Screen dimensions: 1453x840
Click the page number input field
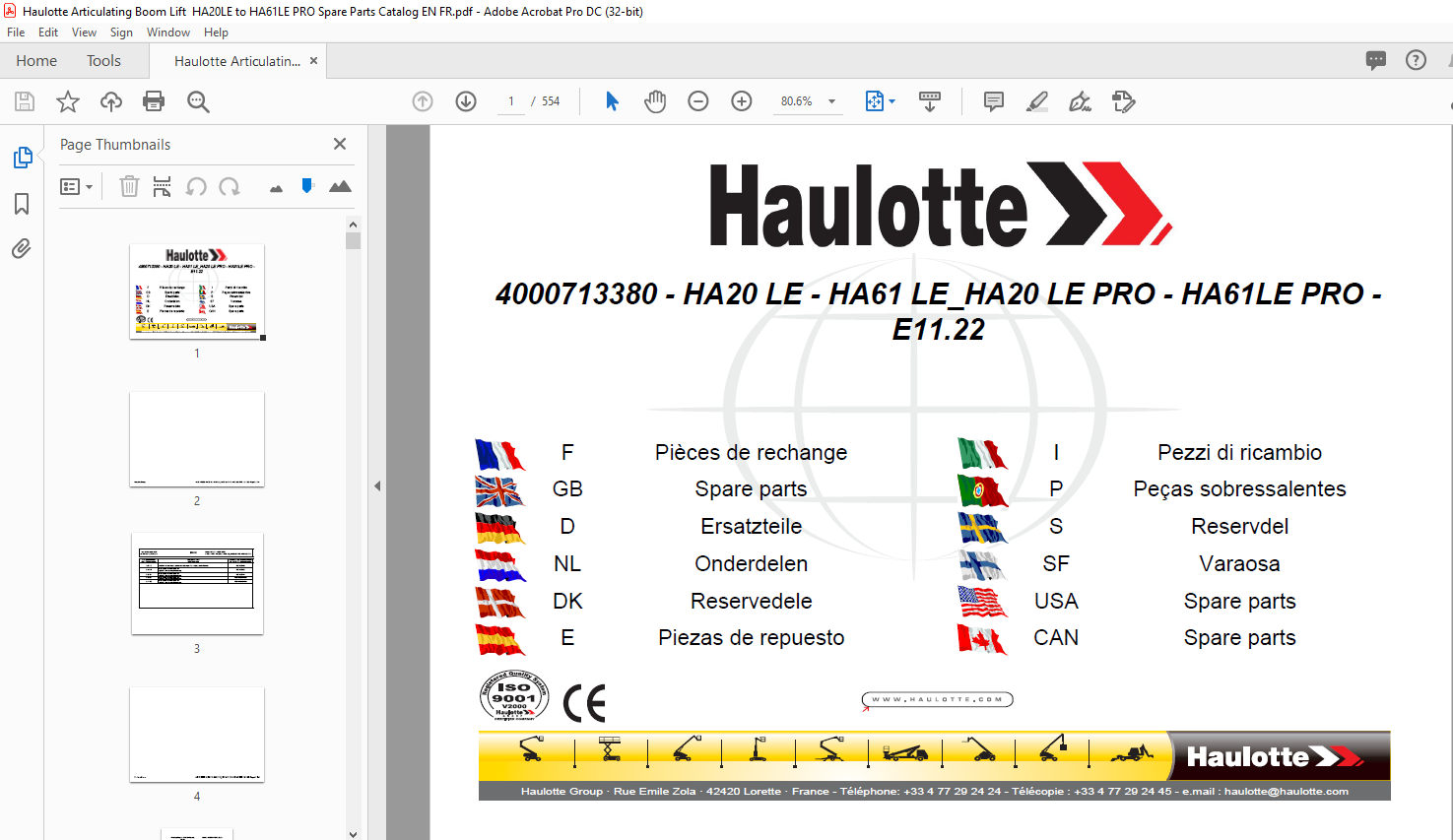(510, 101)
